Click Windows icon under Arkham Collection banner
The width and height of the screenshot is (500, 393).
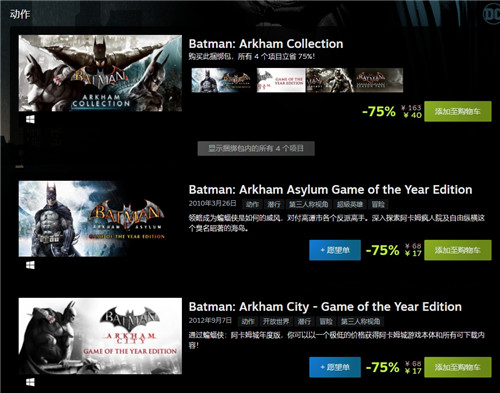click(30, 119)
